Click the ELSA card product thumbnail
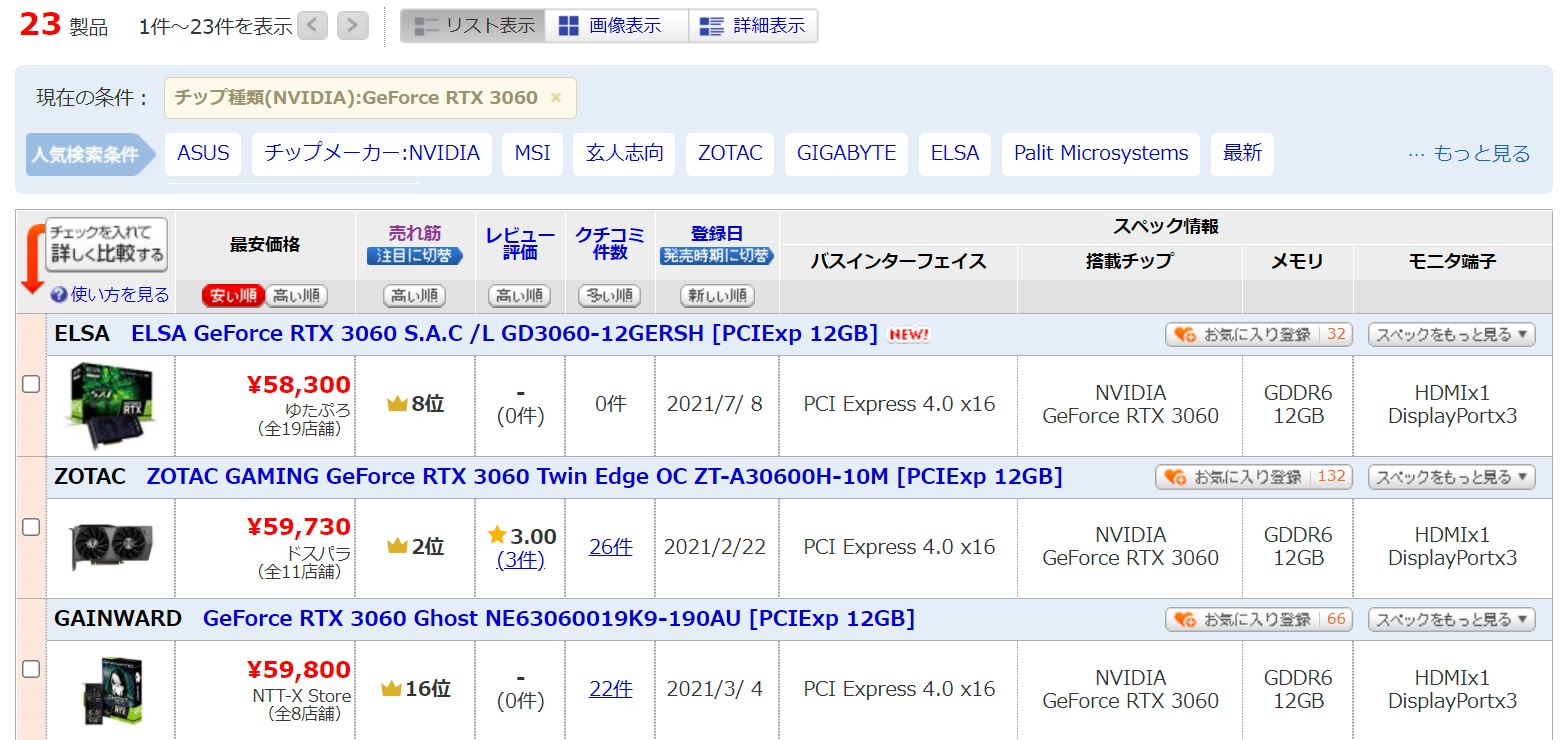Screen dimensions: 1567x740 (x=110, y=405)
